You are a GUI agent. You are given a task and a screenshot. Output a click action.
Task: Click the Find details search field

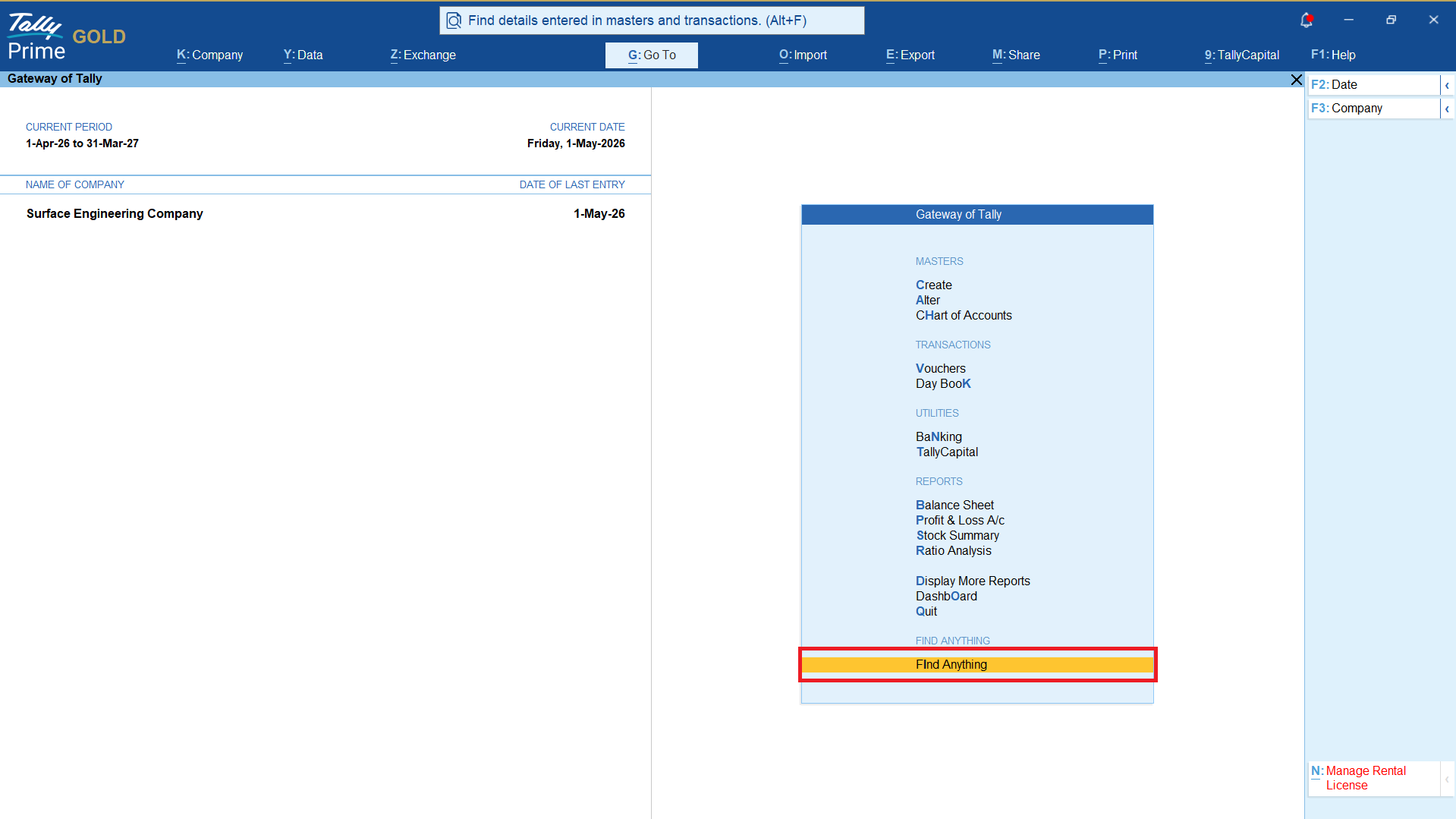[652, 20]
